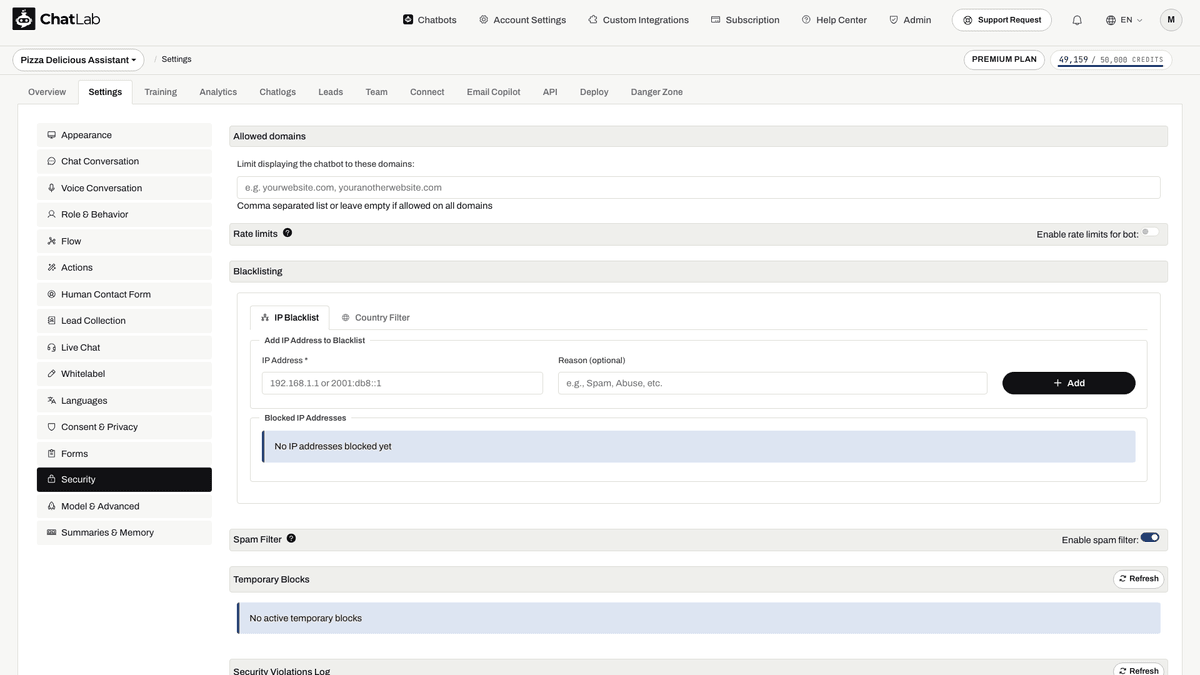This screenshot has width=1200, height=675.
Task: Open Whitelabel settings section
Action: [x=124, y=373]
